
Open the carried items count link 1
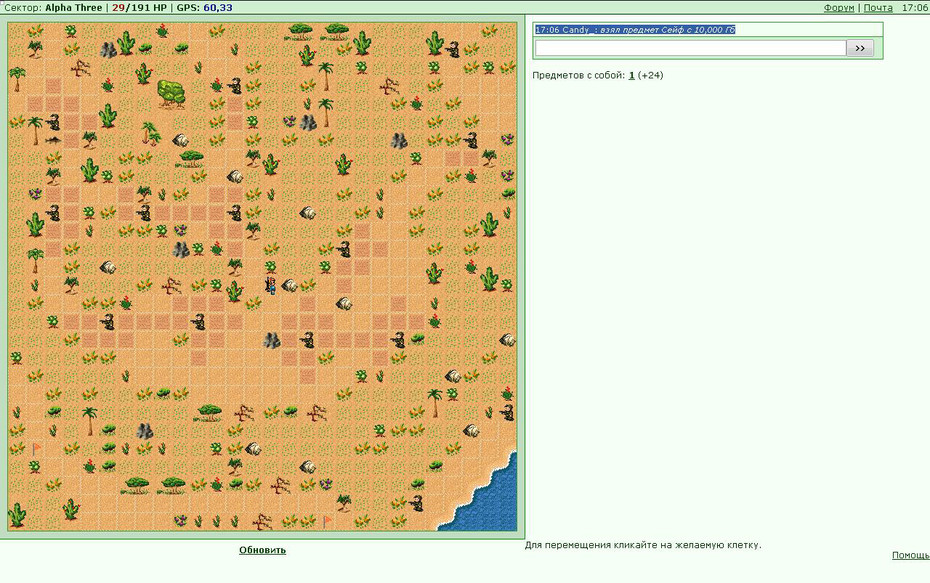[x=632, y=75]
